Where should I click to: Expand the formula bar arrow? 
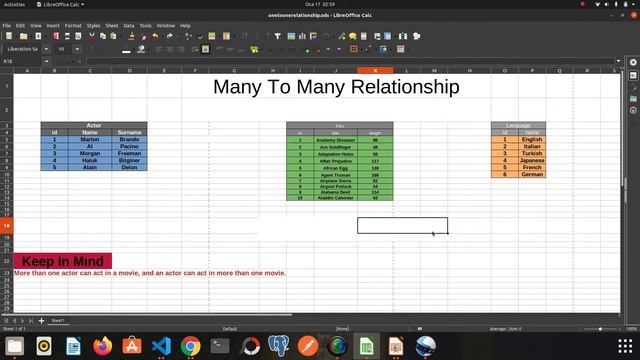[x=618, y=61]
